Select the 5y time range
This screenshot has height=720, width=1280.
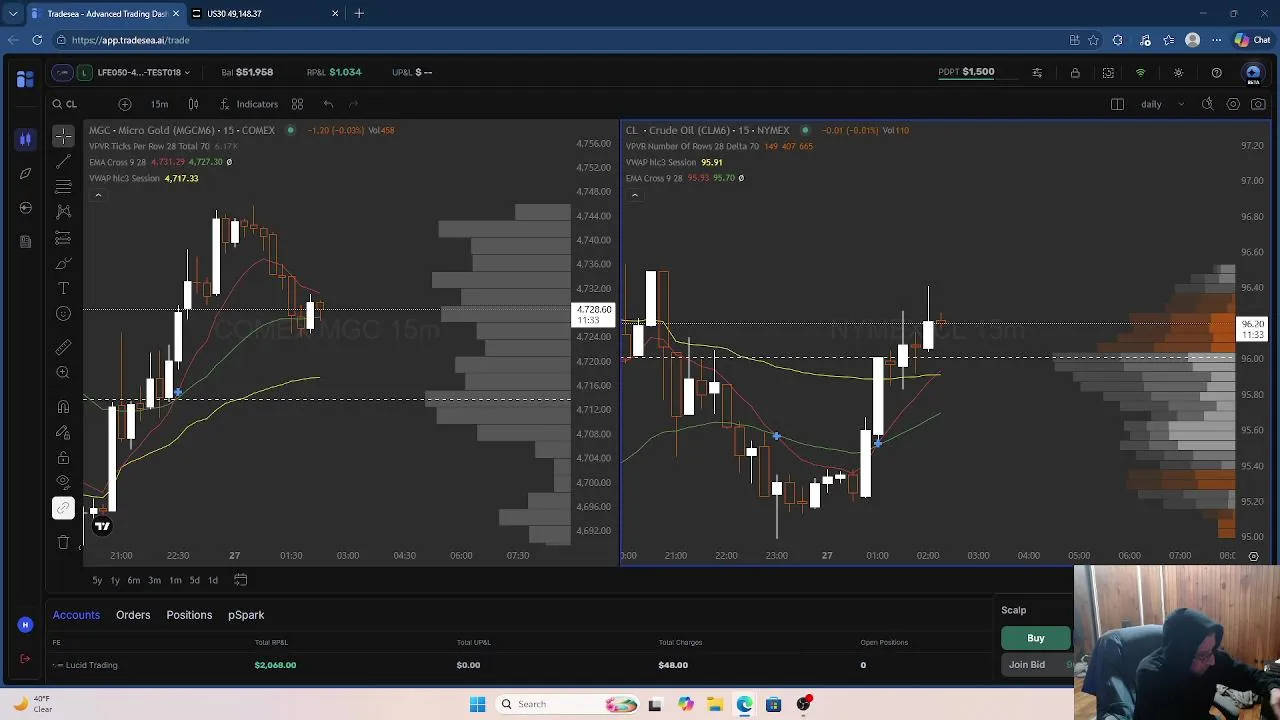point(97,580)
